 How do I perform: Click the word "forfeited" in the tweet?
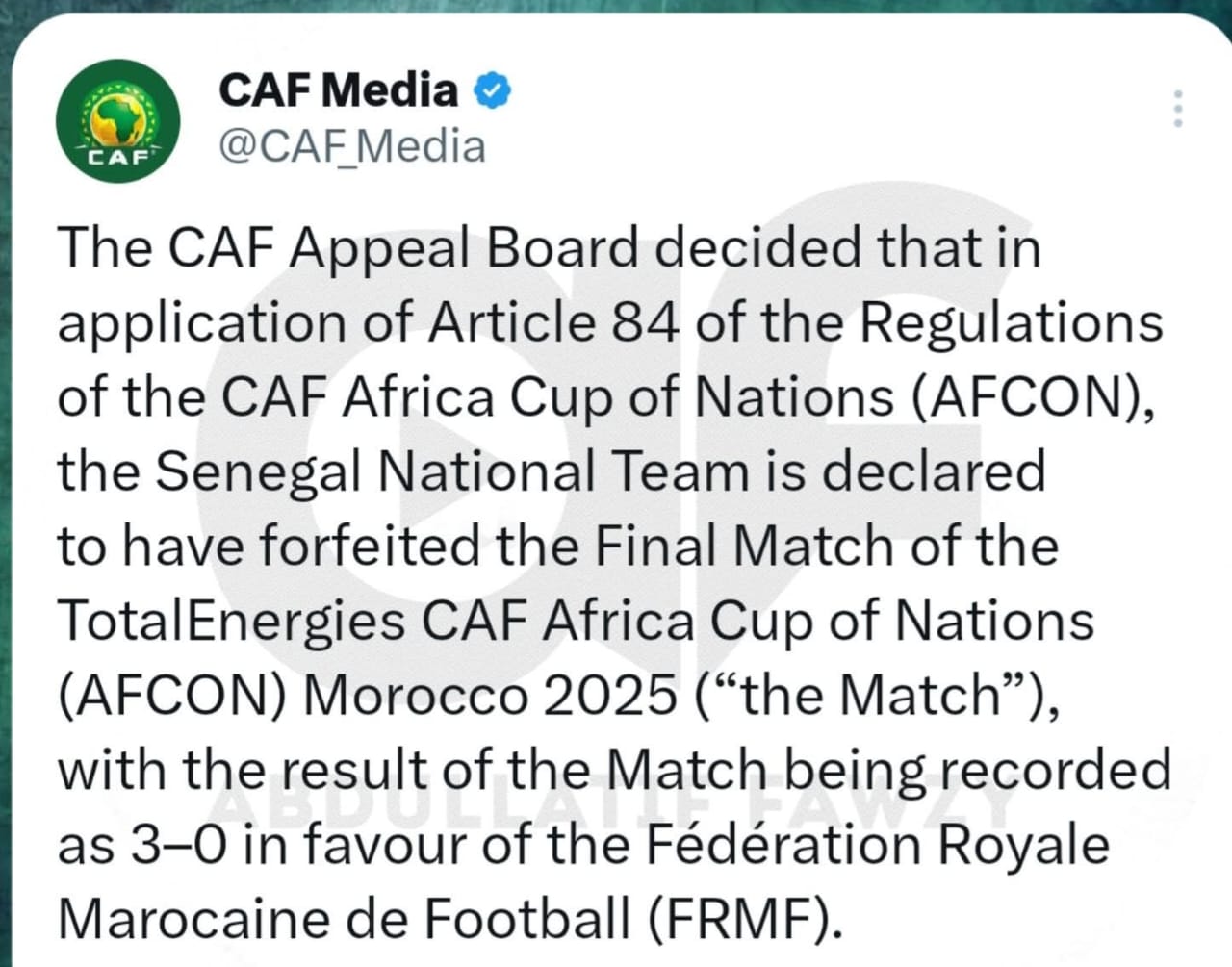[371, 547]
